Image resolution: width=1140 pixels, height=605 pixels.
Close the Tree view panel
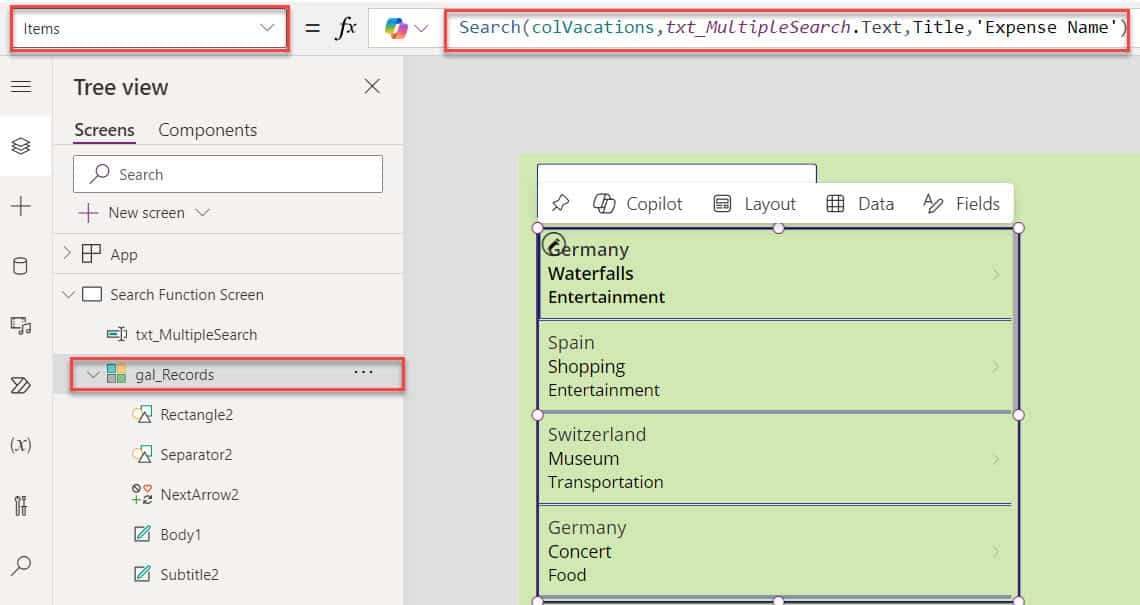pos(372,87)
